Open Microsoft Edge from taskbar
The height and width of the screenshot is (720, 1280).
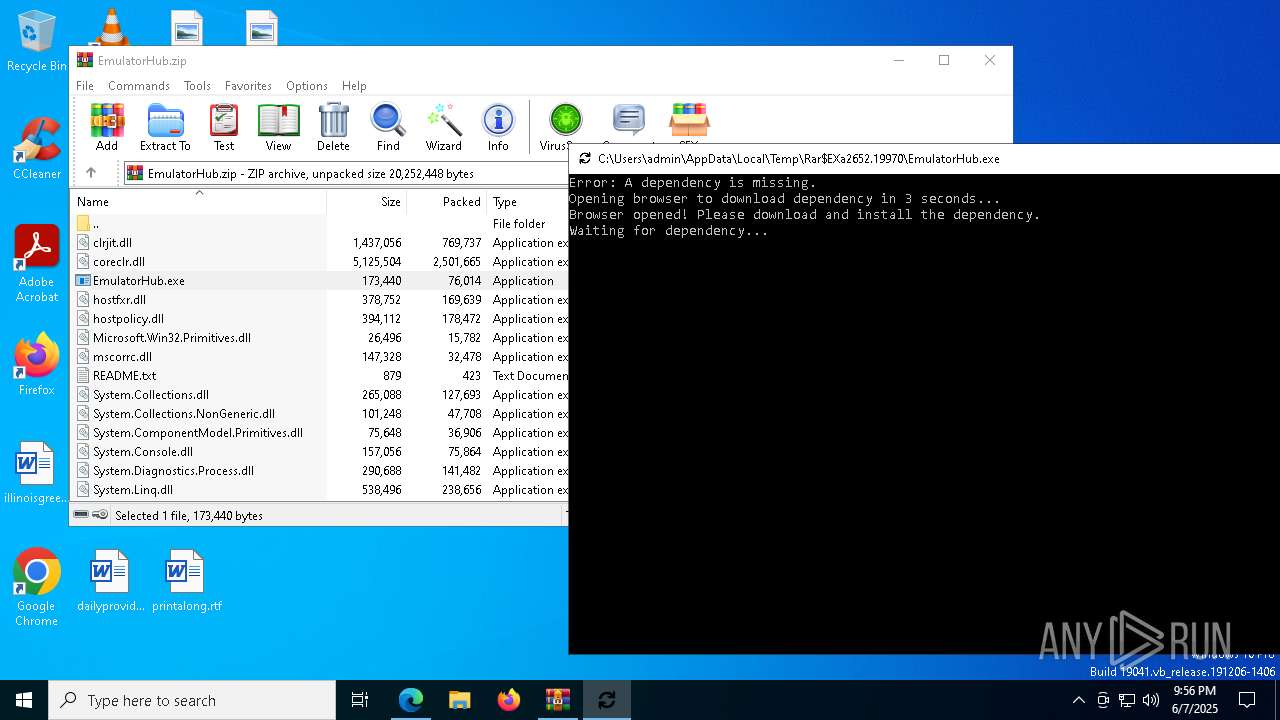tap(411, 700)
